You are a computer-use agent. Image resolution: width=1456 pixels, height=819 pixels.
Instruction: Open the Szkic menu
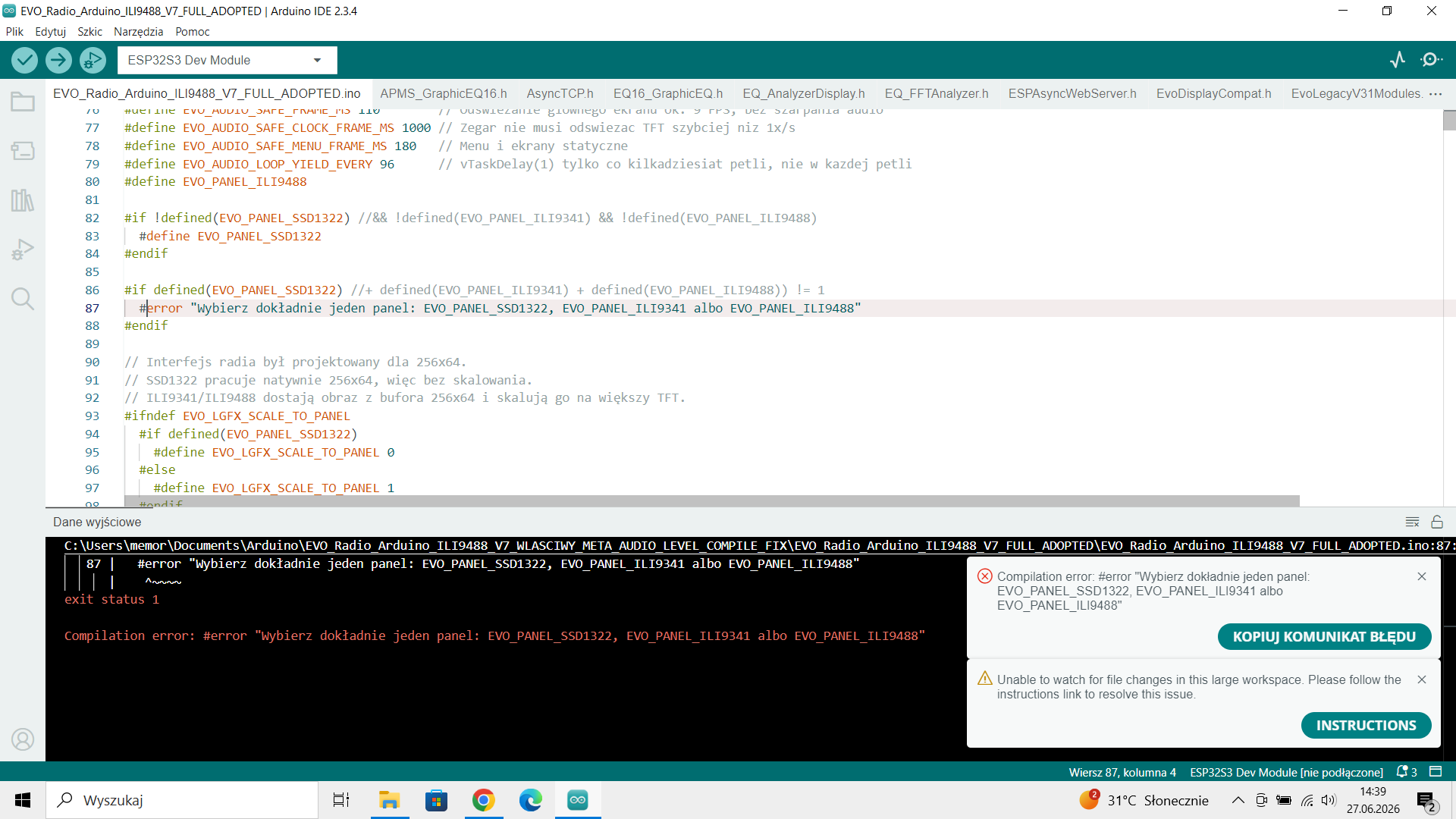[89, 32]
